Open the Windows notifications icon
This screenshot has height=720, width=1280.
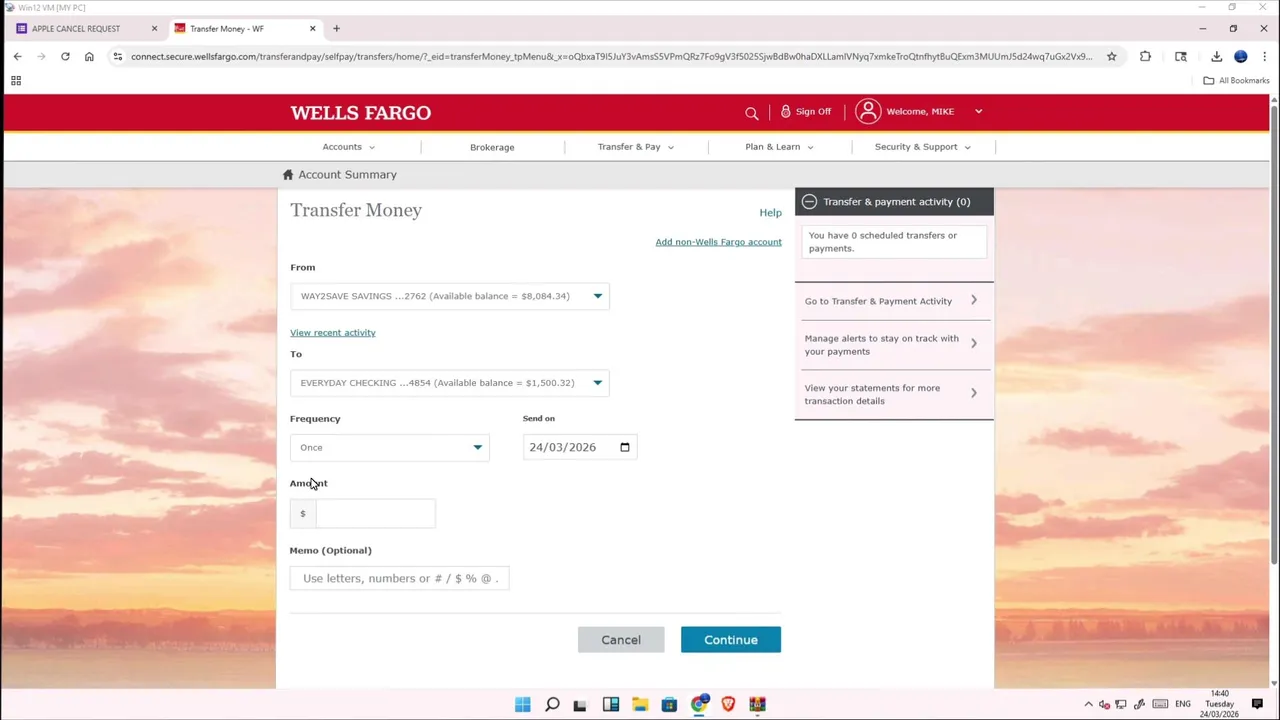coord(1258,705)
